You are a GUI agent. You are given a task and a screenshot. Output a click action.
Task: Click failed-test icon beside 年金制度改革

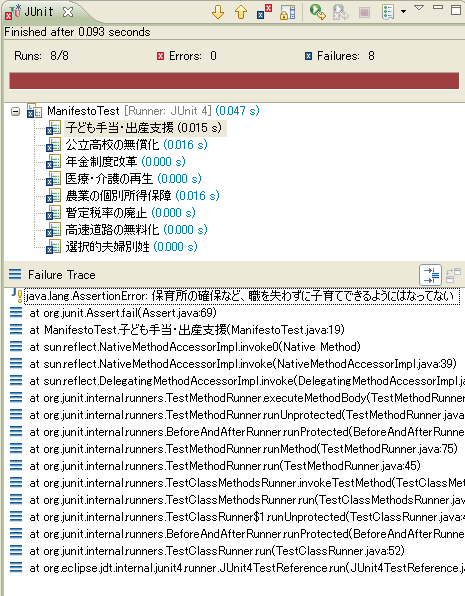tap(53, 162)
